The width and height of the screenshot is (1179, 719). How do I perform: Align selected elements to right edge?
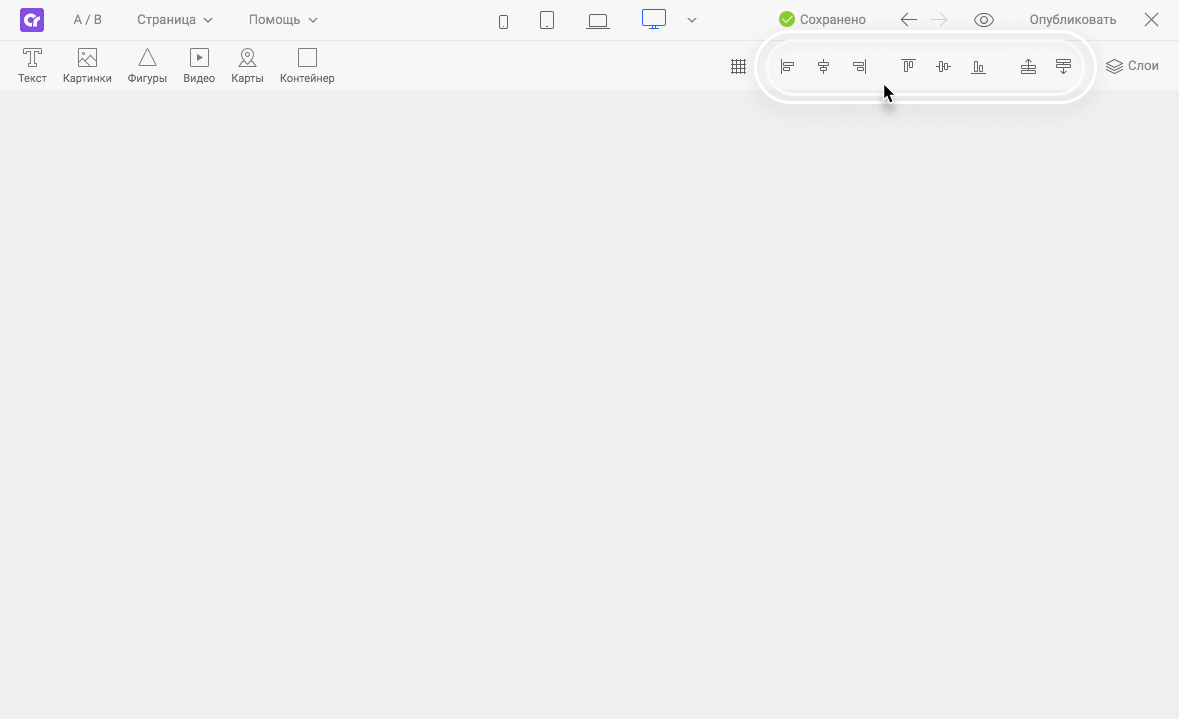pos(859,67)
